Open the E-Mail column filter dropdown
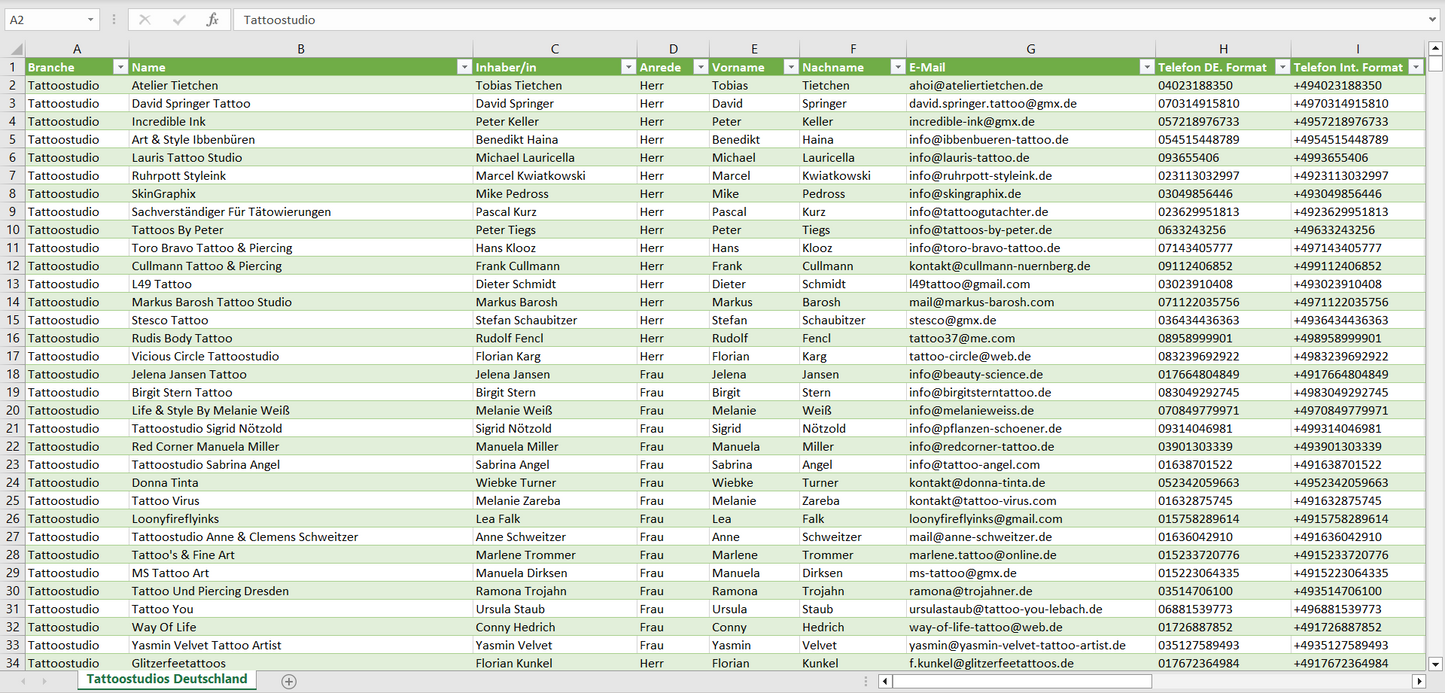Screen dimensions: 1445x693 click(1146, 67)
